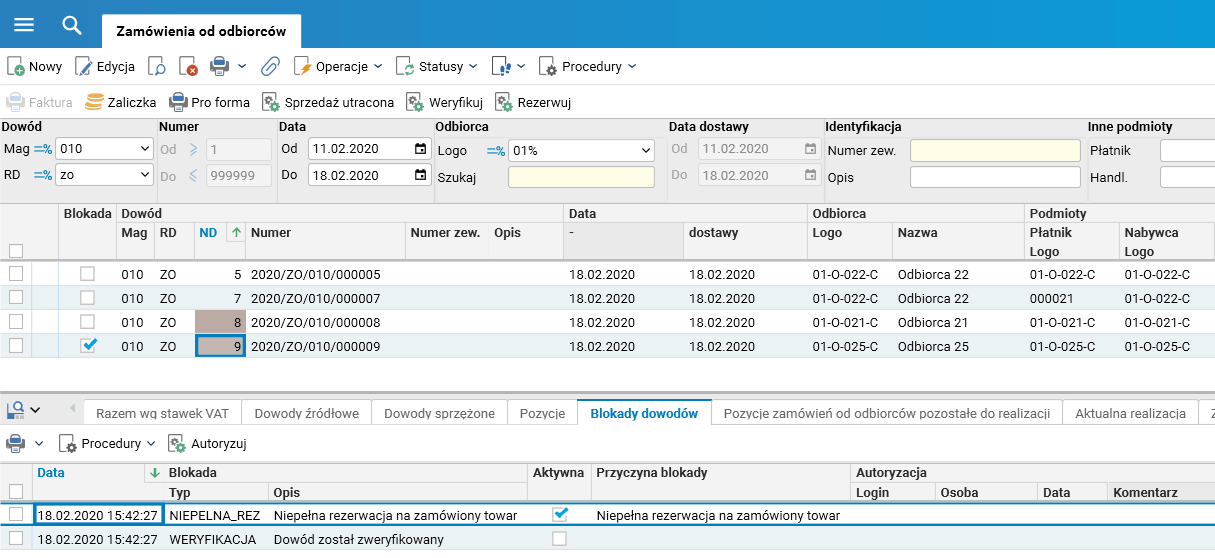Click the Edycja edit button

105,67
